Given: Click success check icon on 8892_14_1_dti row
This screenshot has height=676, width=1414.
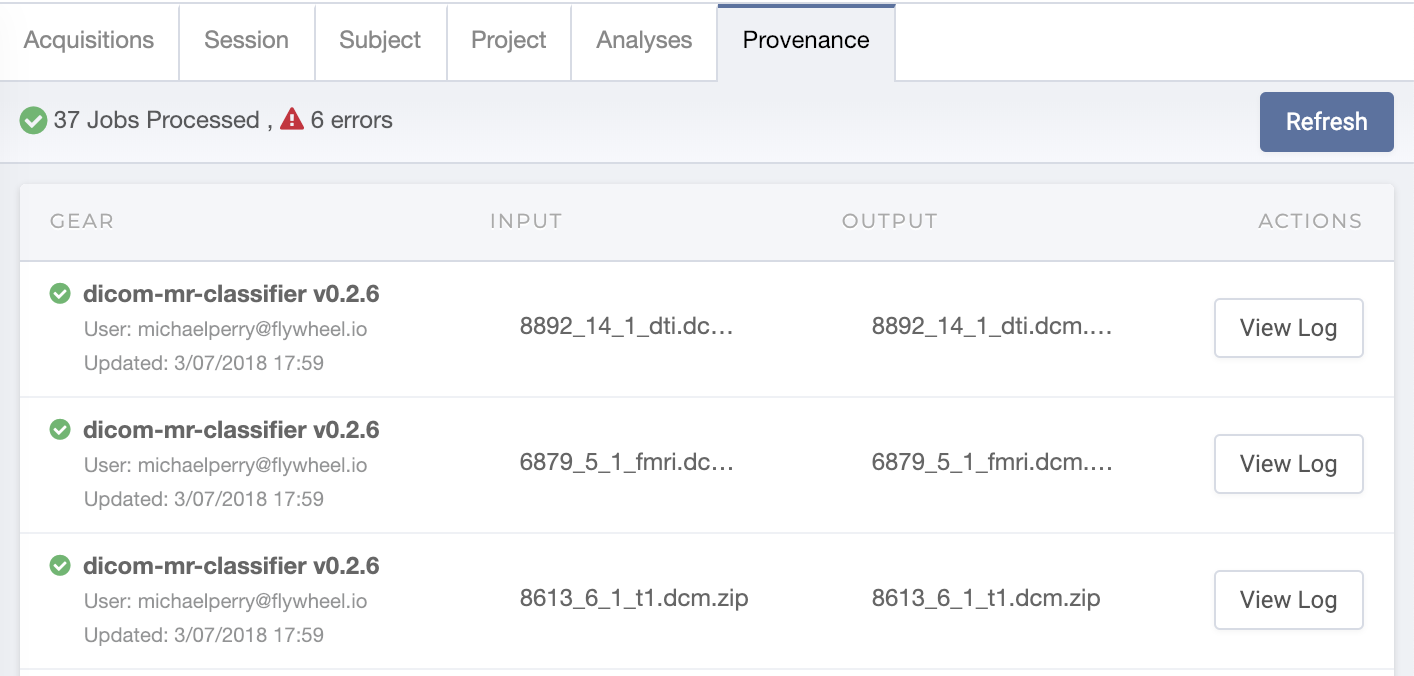Looking at the screenshot, I should pyautogui.click(x=60, y=294).
